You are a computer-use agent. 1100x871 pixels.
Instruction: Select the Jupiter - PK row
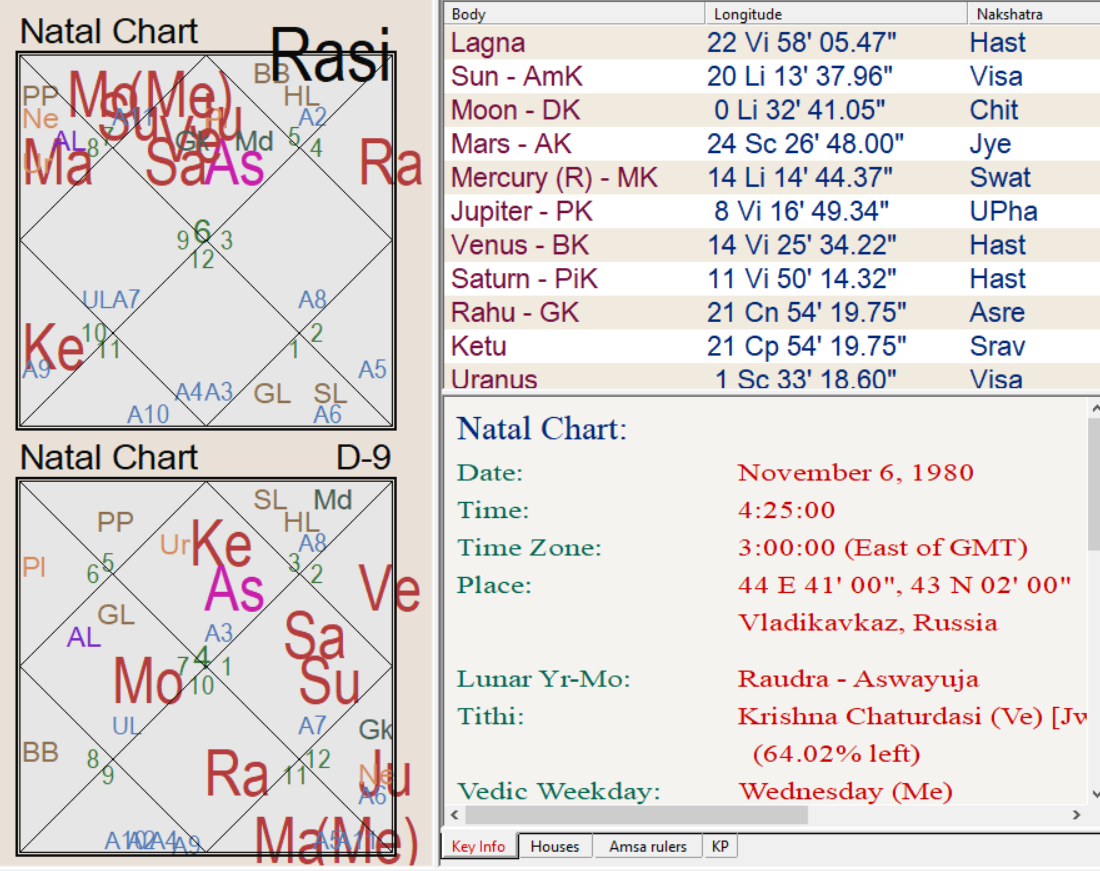[x=772, y=211]
